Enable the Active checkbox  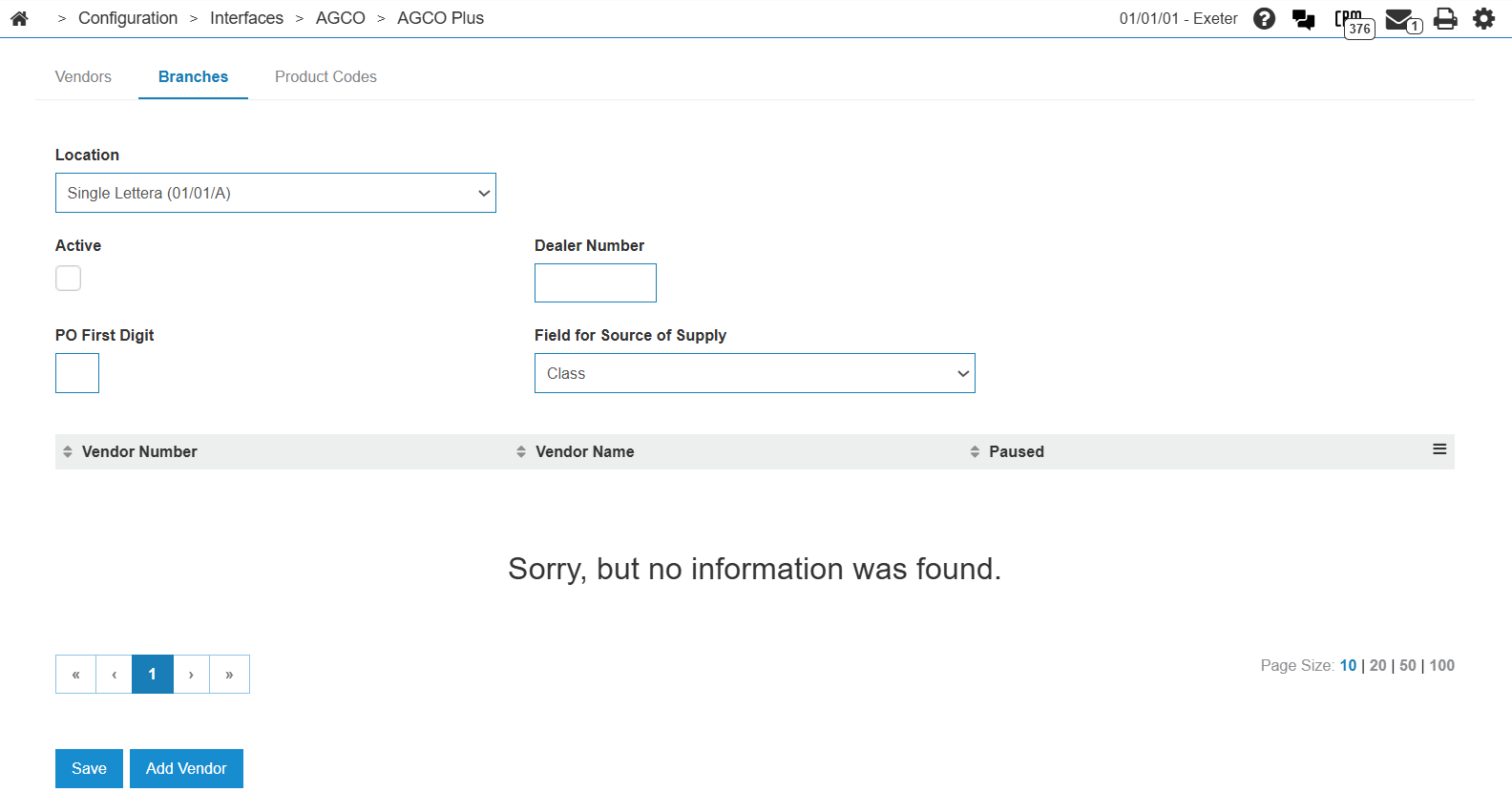pos(68,278)
